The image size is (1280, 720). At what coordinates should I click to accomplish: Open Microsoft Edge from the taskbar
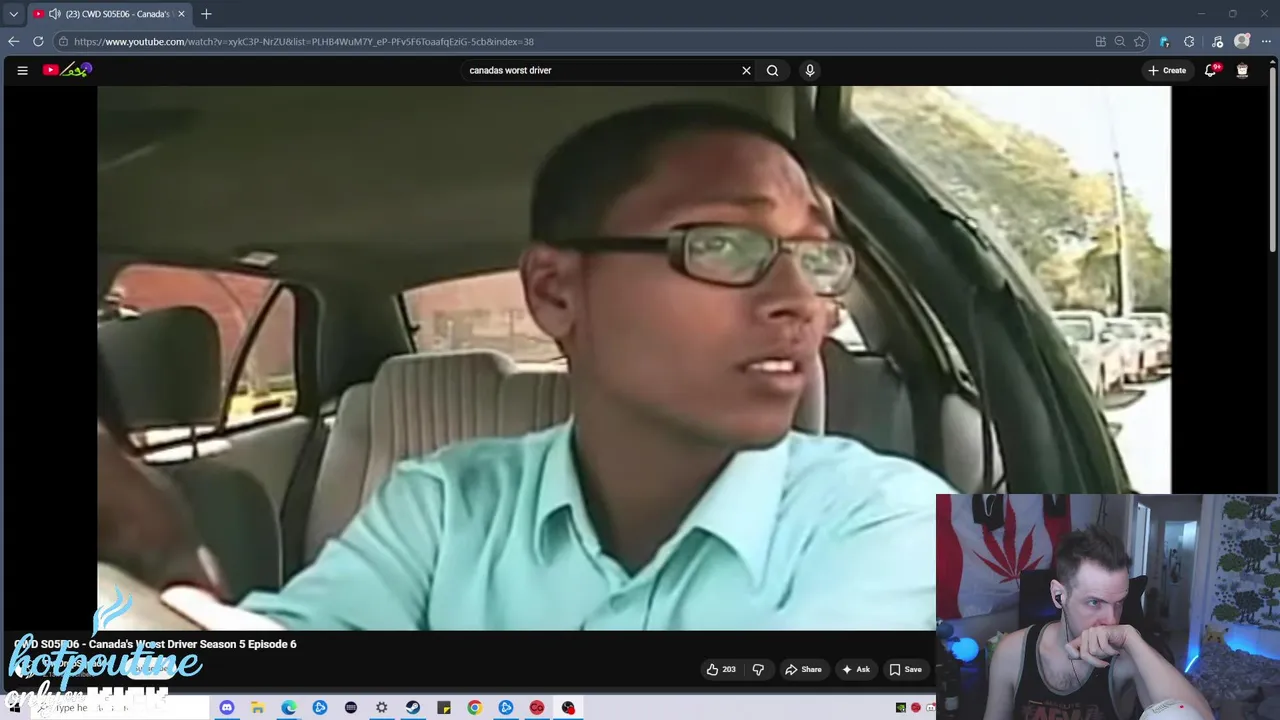[x=288, y=708]
